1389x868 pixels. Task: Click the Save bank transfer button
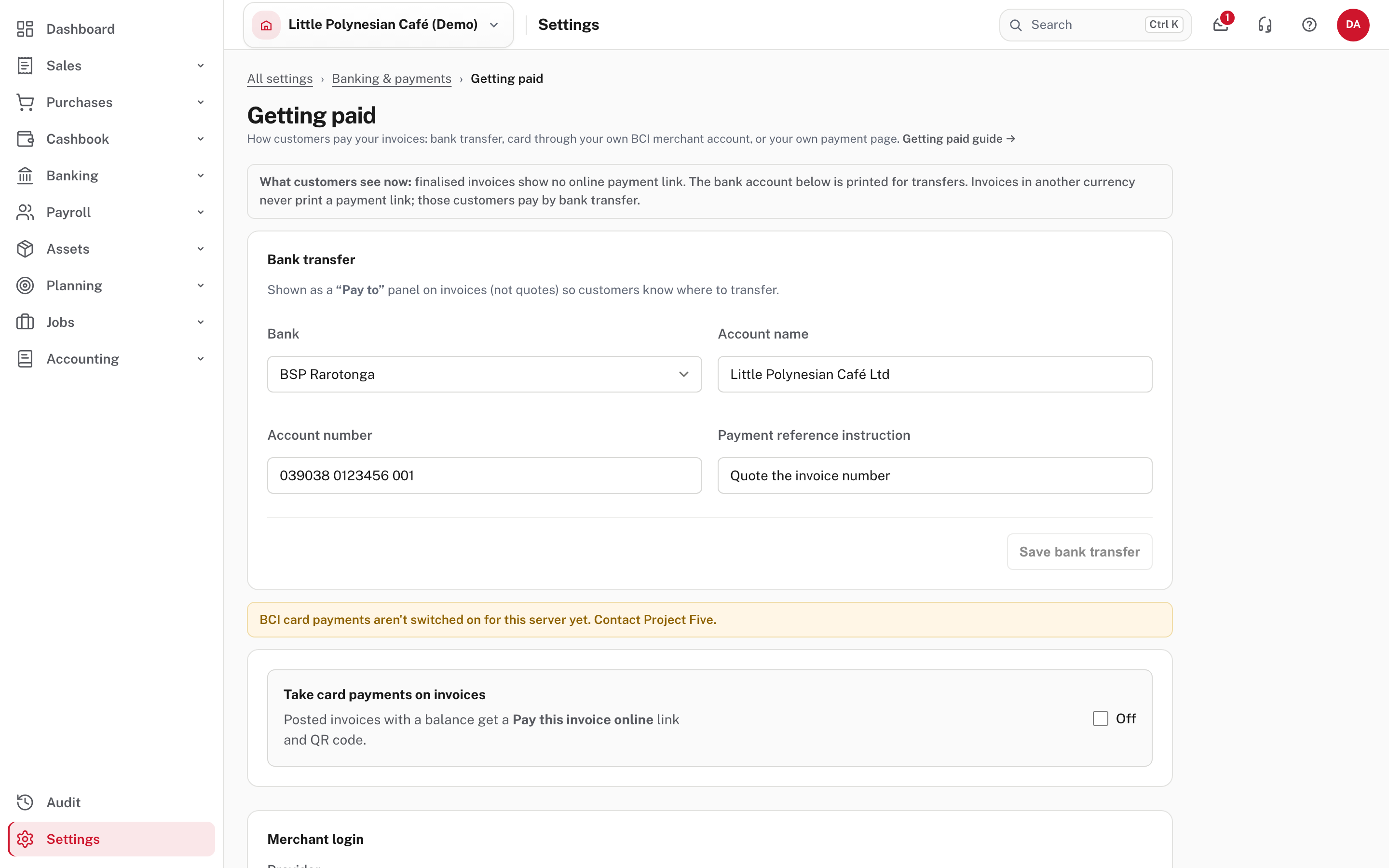click(1079, 552)
